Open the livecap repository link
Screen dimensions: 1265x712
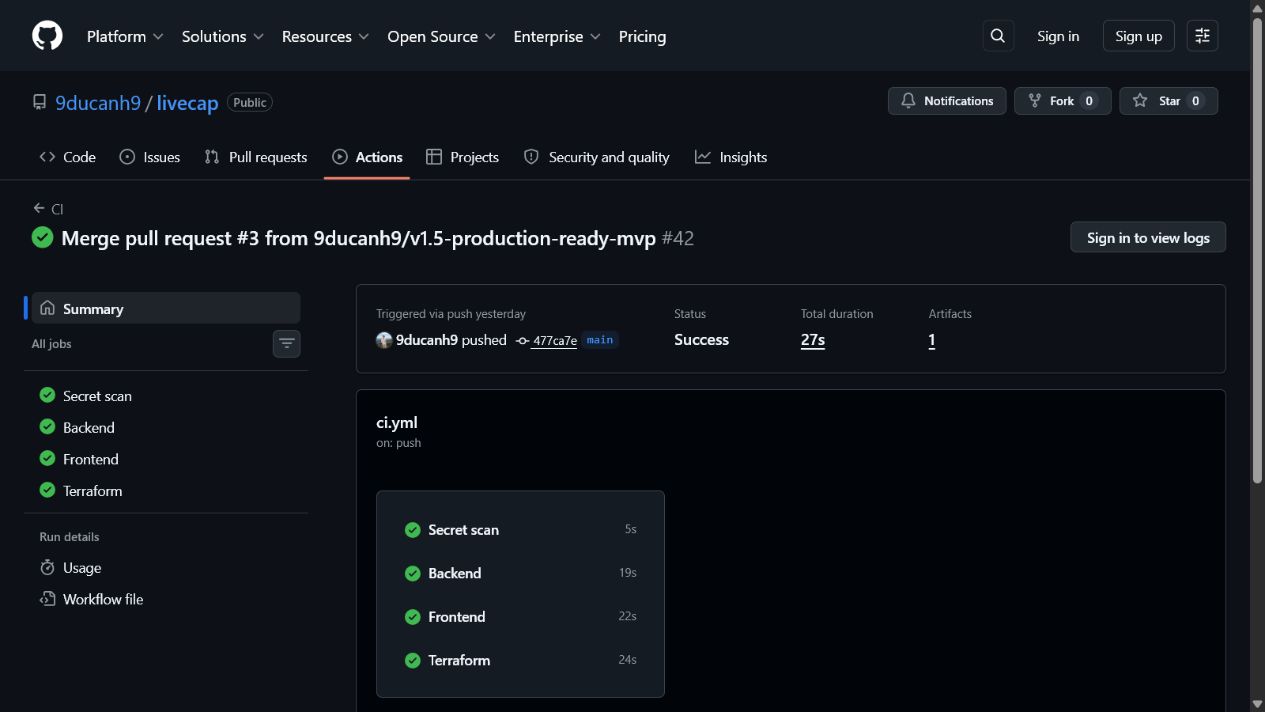pos(188,102)
